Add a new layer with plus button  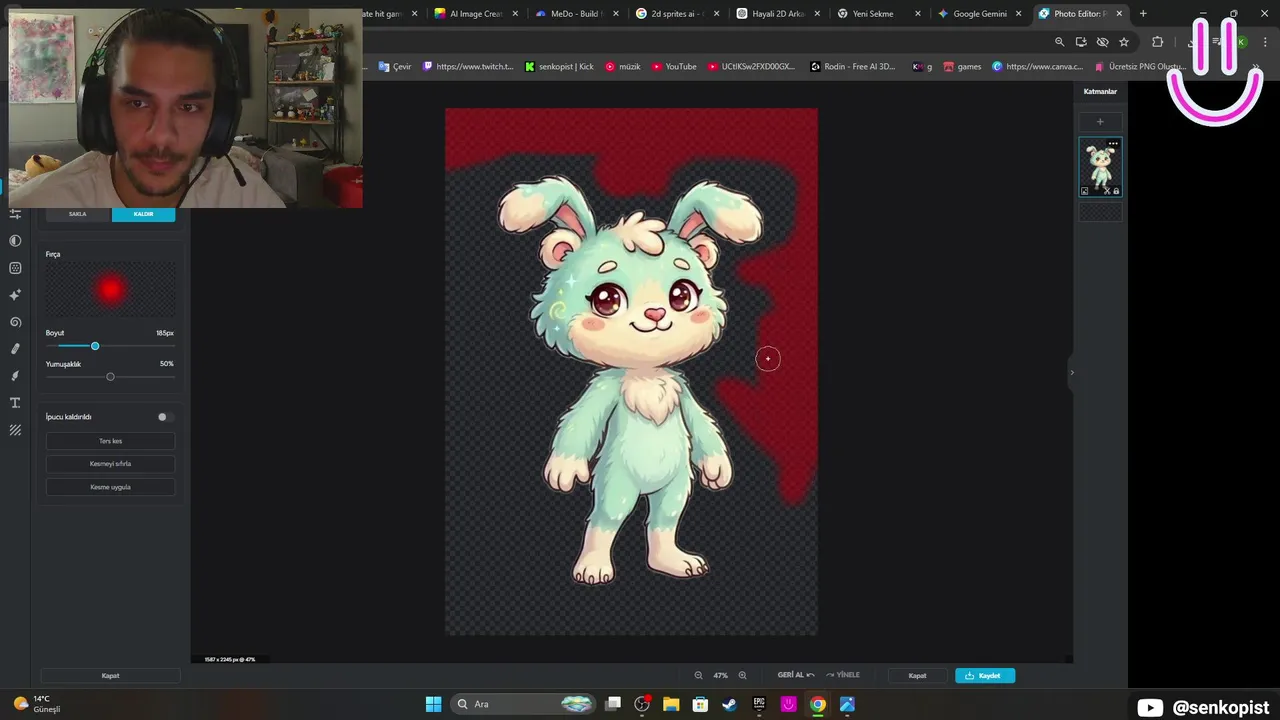coord(1100,122)
